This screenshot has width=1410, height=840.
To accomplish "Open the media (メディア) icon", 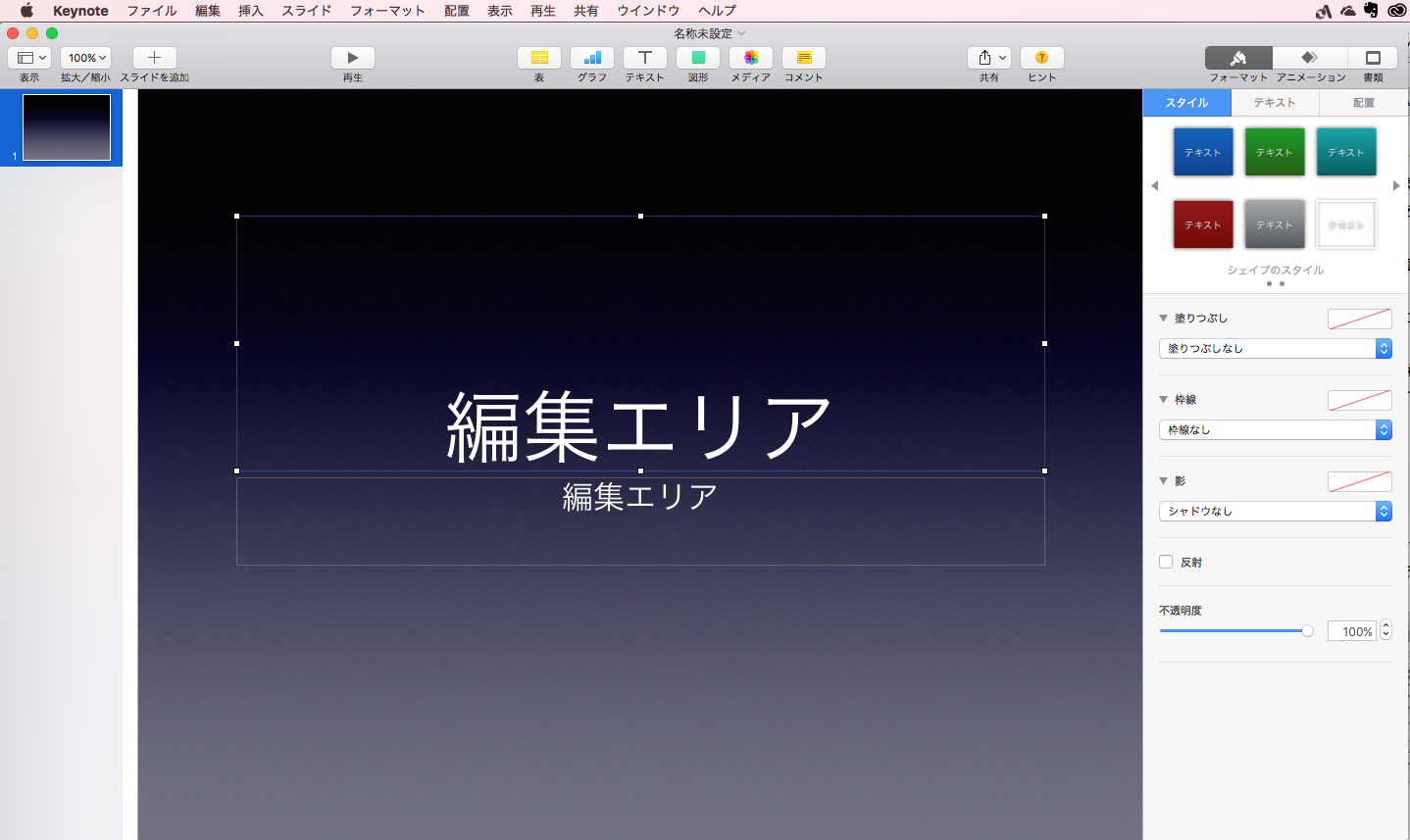I will pos(751,58).
